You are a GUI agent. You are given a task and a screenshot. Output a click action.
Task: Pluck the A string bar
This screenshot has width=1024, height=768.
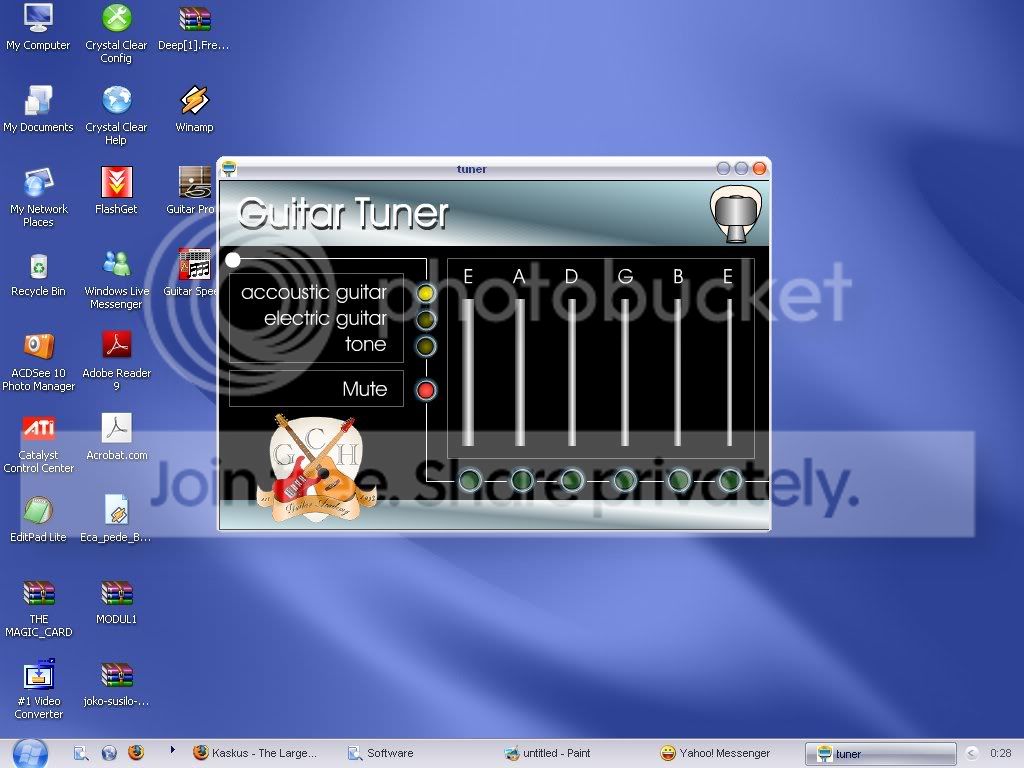[x=520, y=372]
